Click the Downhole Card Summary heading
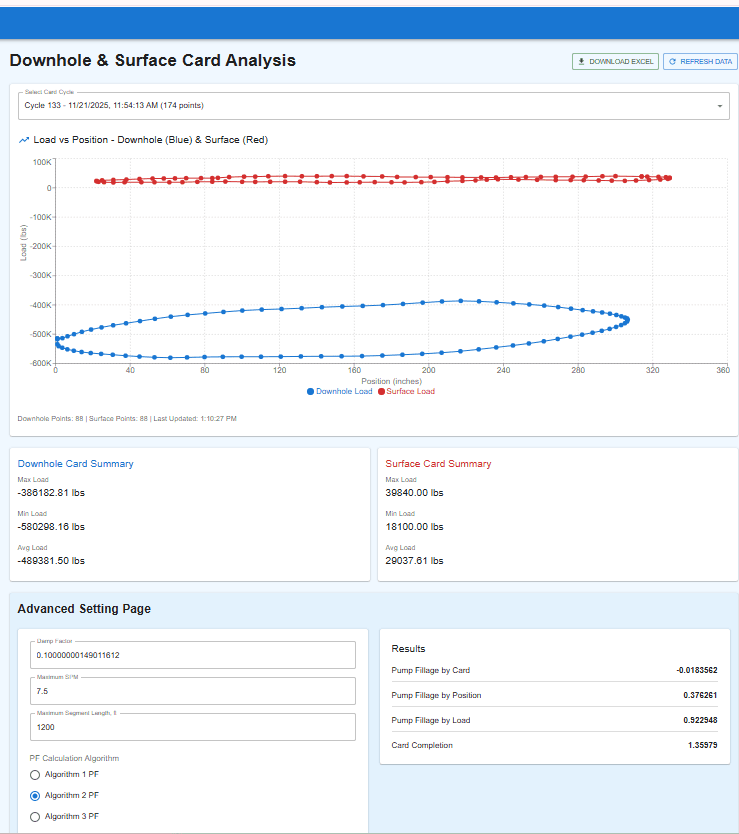Image resolution: width=739 pixels, height=834 pixels. point(75,464)
